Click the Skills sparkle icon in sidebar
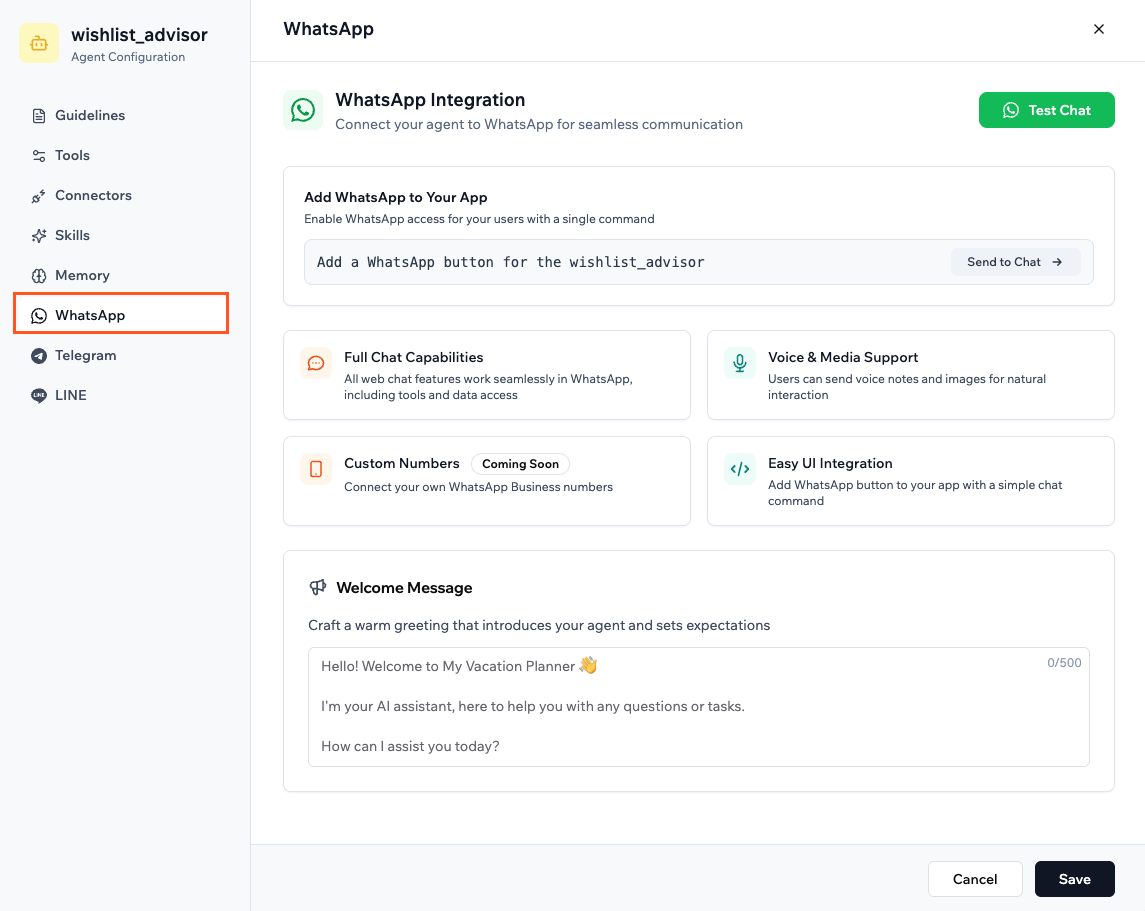Viewport: 1145px width, 911px height. pos(39,236)
